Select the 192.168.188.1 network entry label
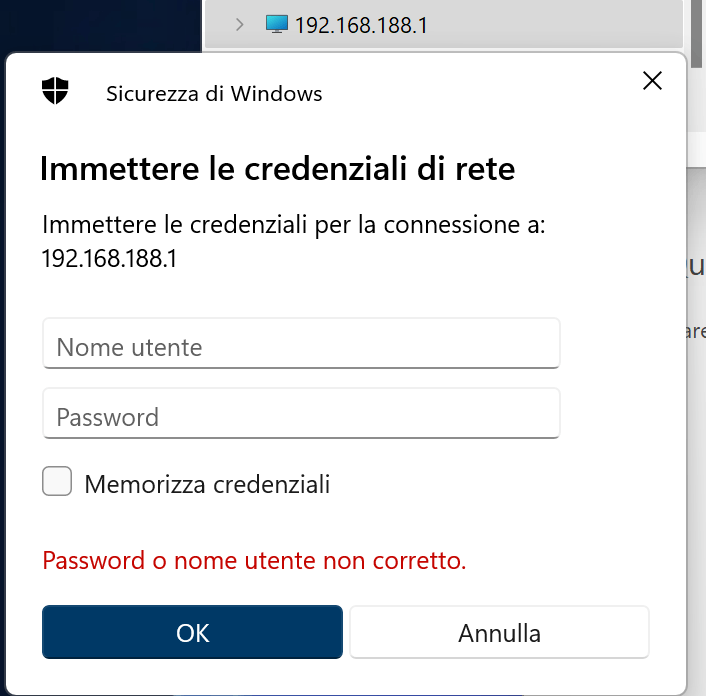This screenshot has width=706, height=696. pyautogui.click(x=361, y=25)
